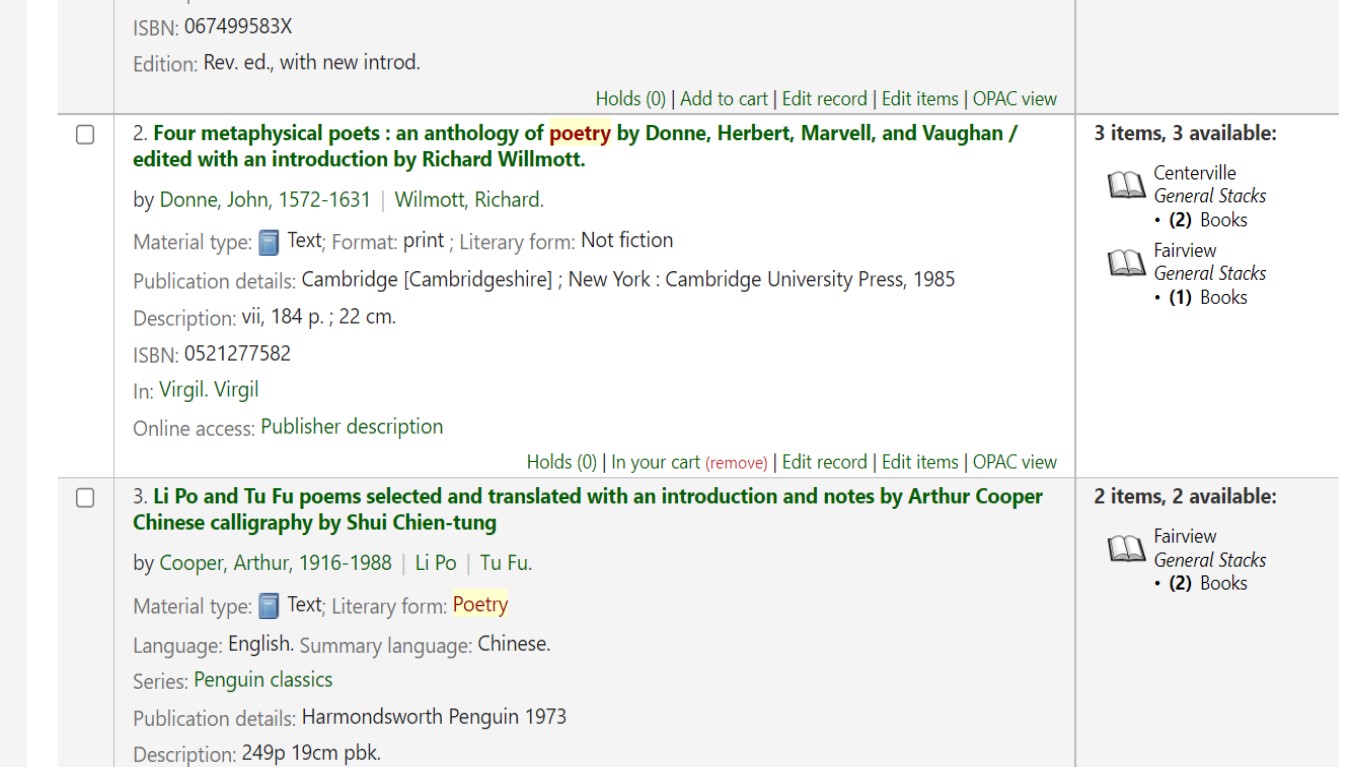1354x767 pixels.
Task: Click the Fairview book icon under 2 items available
Action: point(1126,549)
